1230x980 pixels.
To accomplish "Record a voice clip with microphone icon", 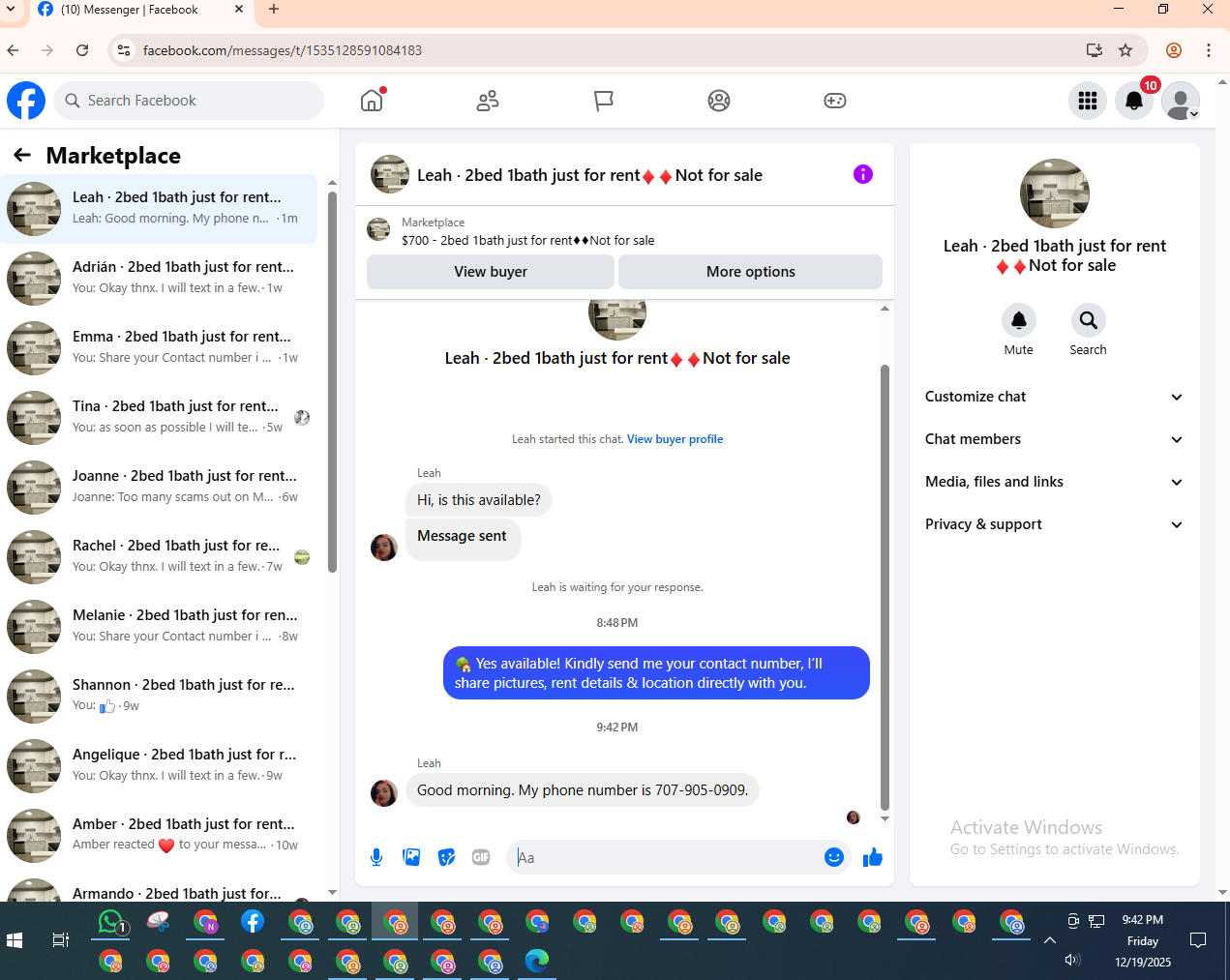I will [x=376, y=857].
